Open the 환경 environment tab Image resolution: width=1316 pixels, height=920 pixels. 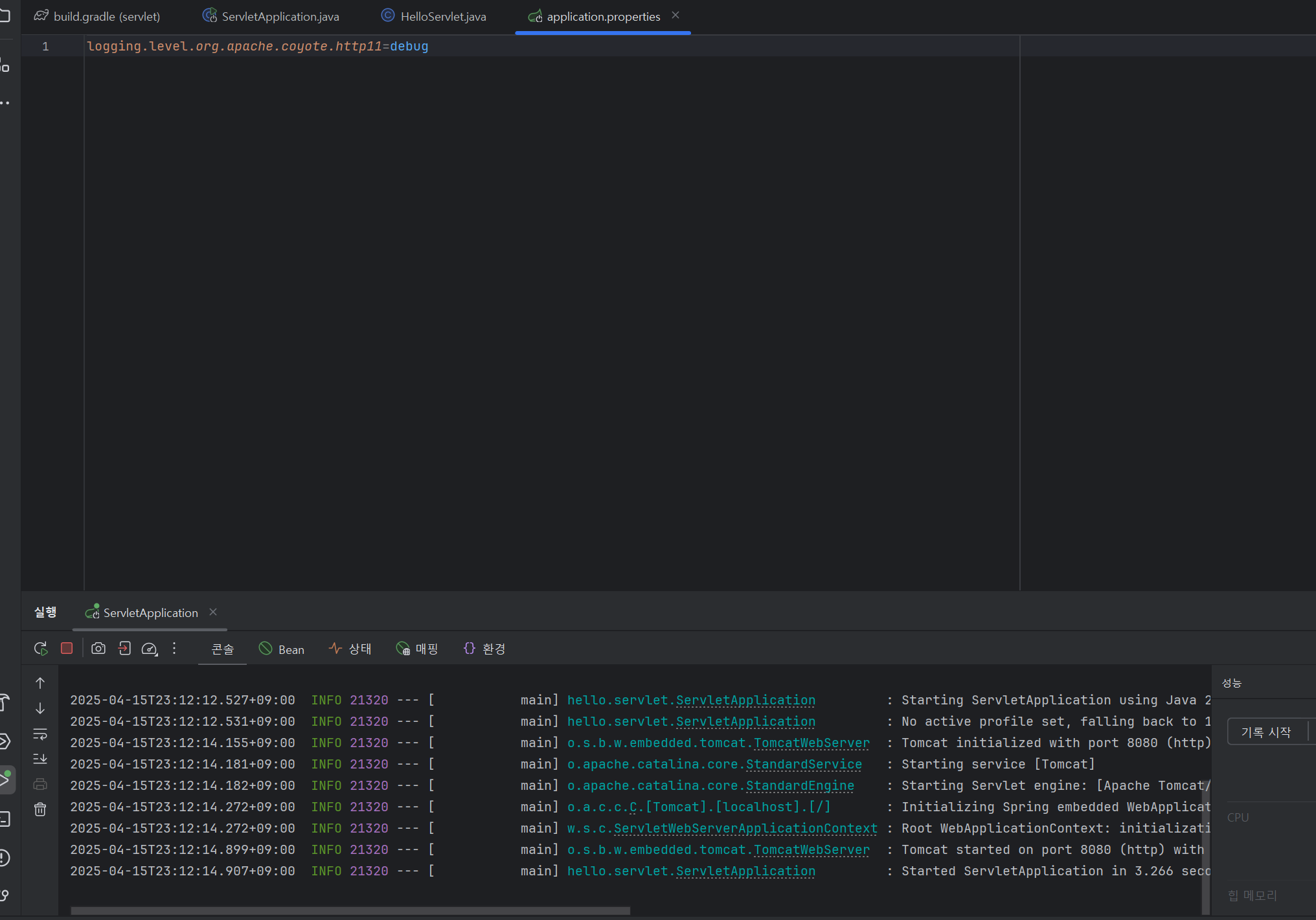484,649
